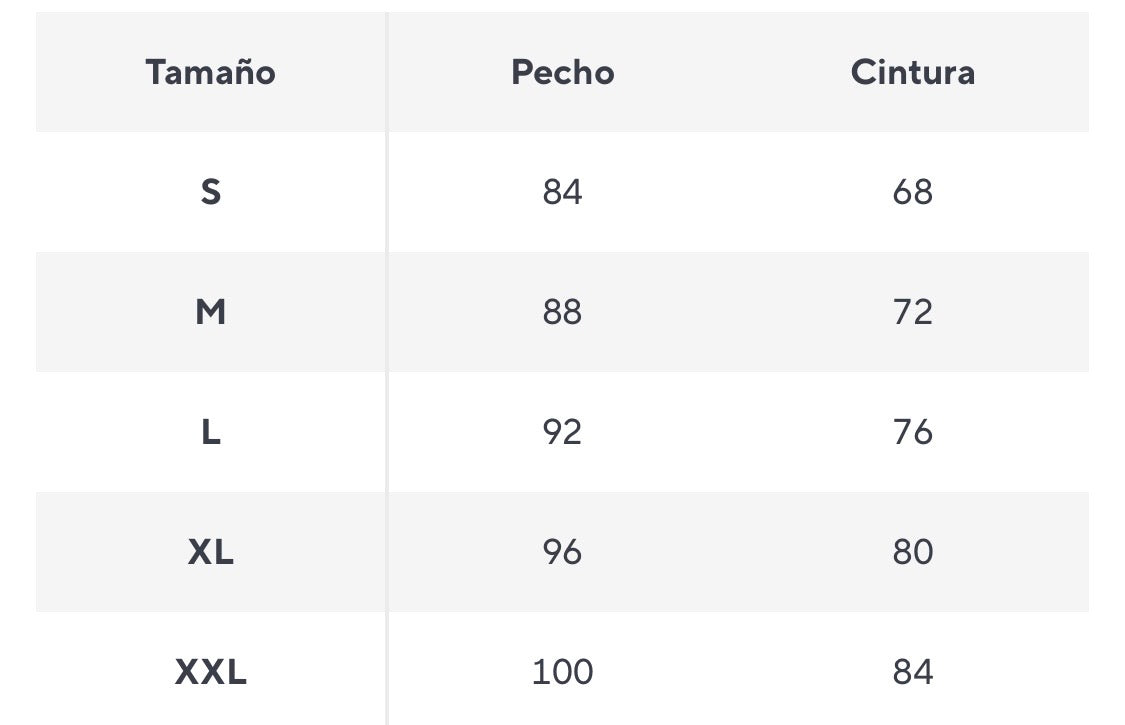Click the Pecho column header
Image resolution: width=1125 pixels, height=725 pixels.
[x=562, y=72]
